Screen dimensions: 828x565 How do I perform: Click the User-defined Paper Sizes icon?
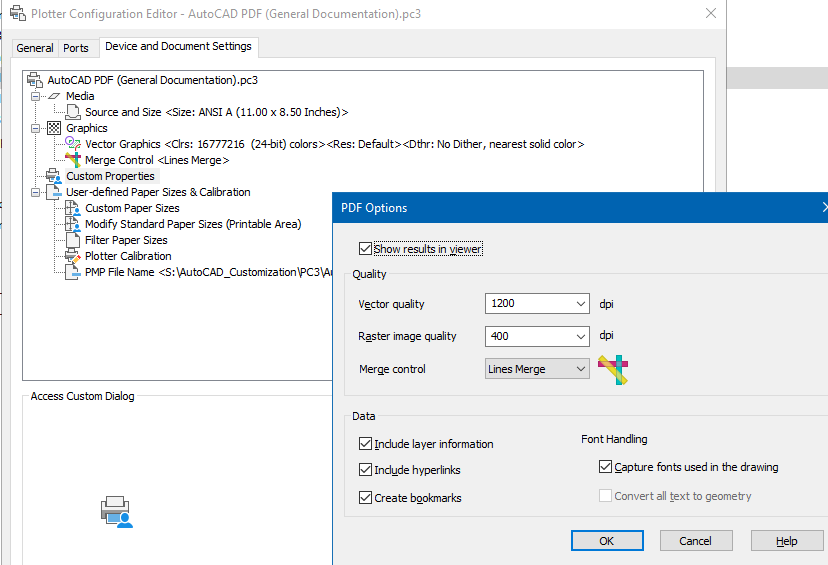54,192
